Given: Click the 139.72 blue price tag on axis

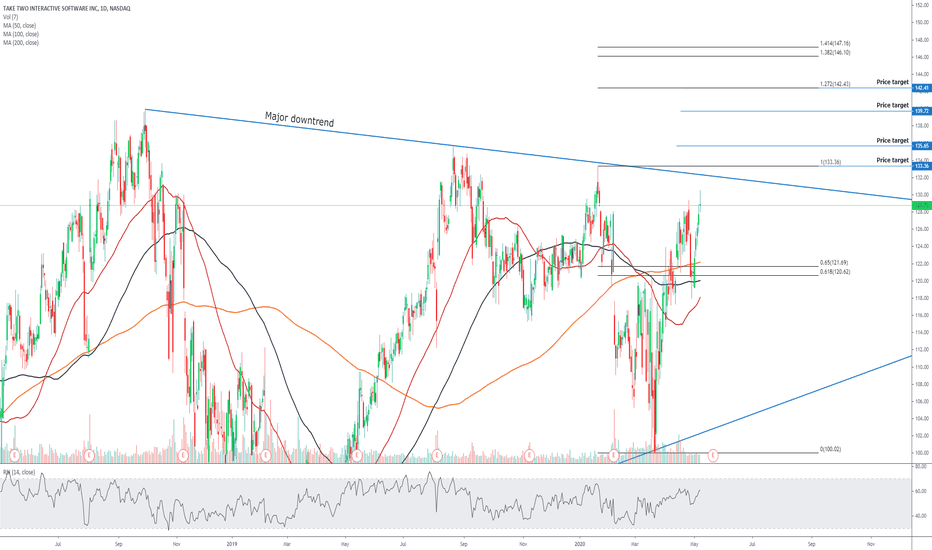Looking at the screenshot, I should [921, 111].
